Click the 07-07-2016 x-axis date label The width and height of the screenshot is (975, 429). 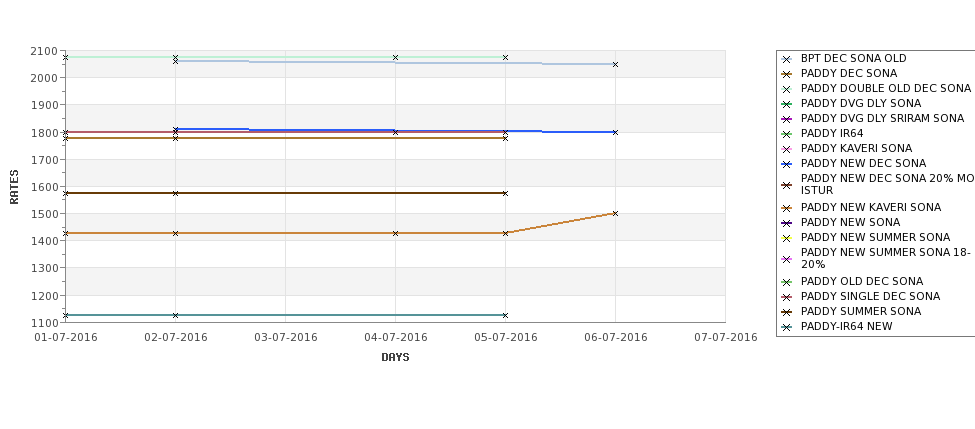click(725, 337)
